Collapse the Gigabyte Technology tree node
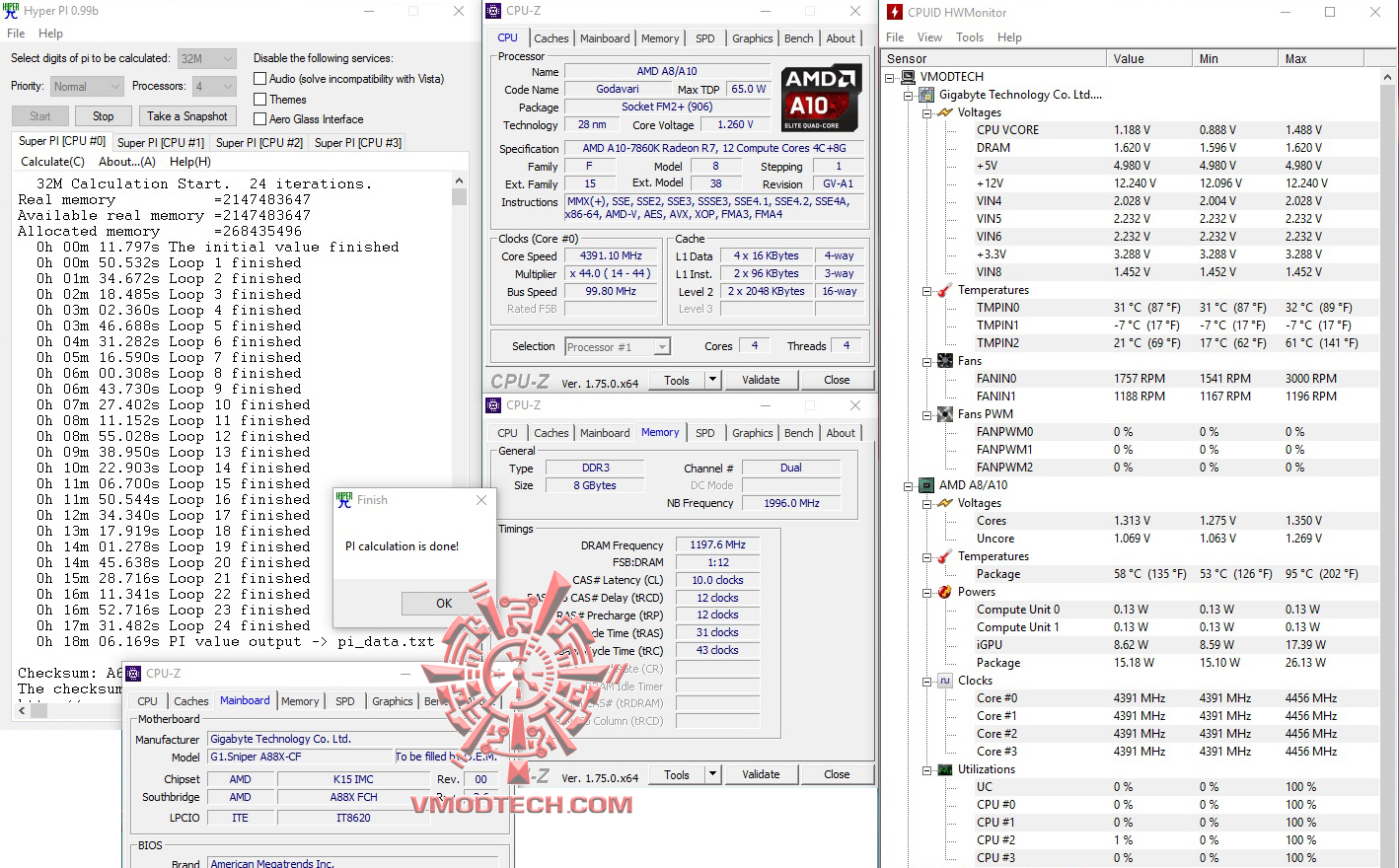 pos(909,95)
